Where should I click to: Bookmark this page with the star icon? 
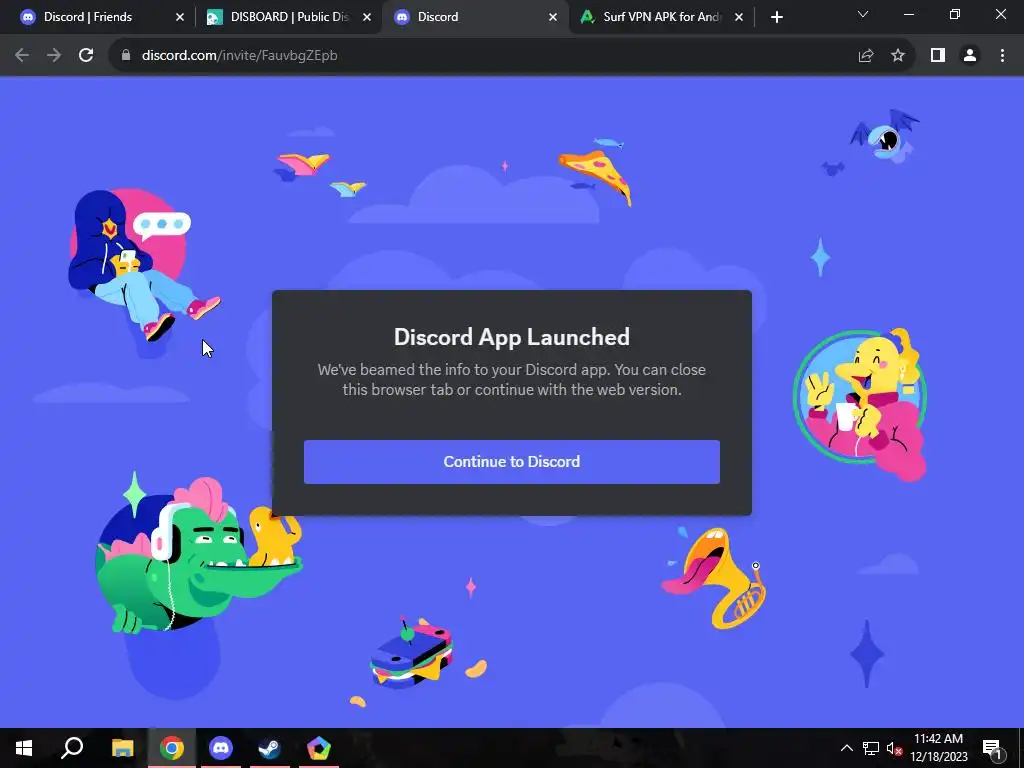pyautogui.click(x=898, y=56)
